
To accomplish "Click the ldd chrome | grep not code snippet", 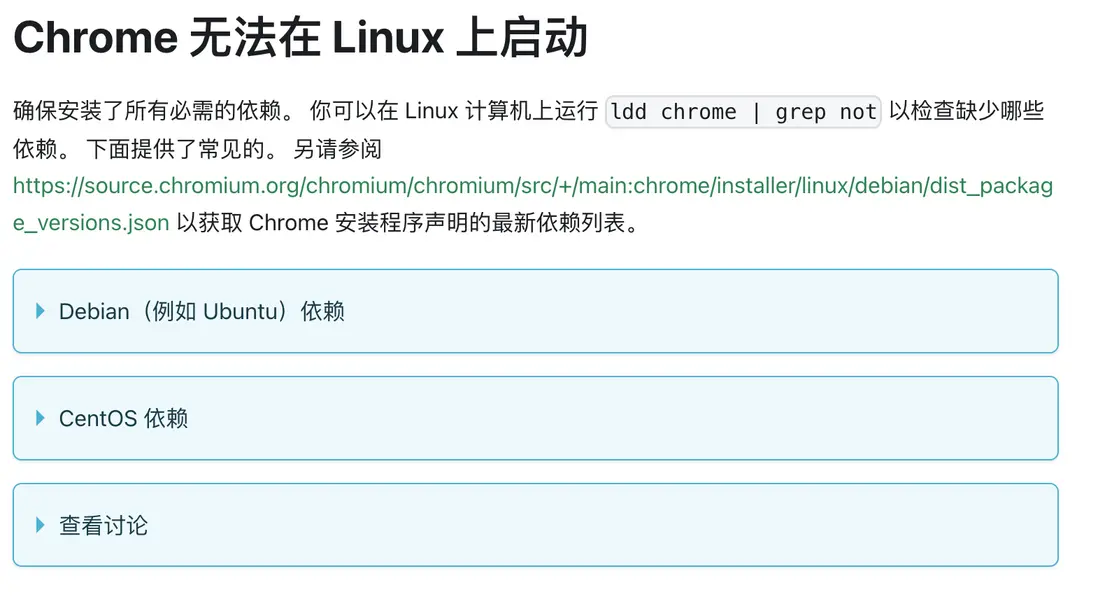I will pyautogui.click(x=743, y=112).
